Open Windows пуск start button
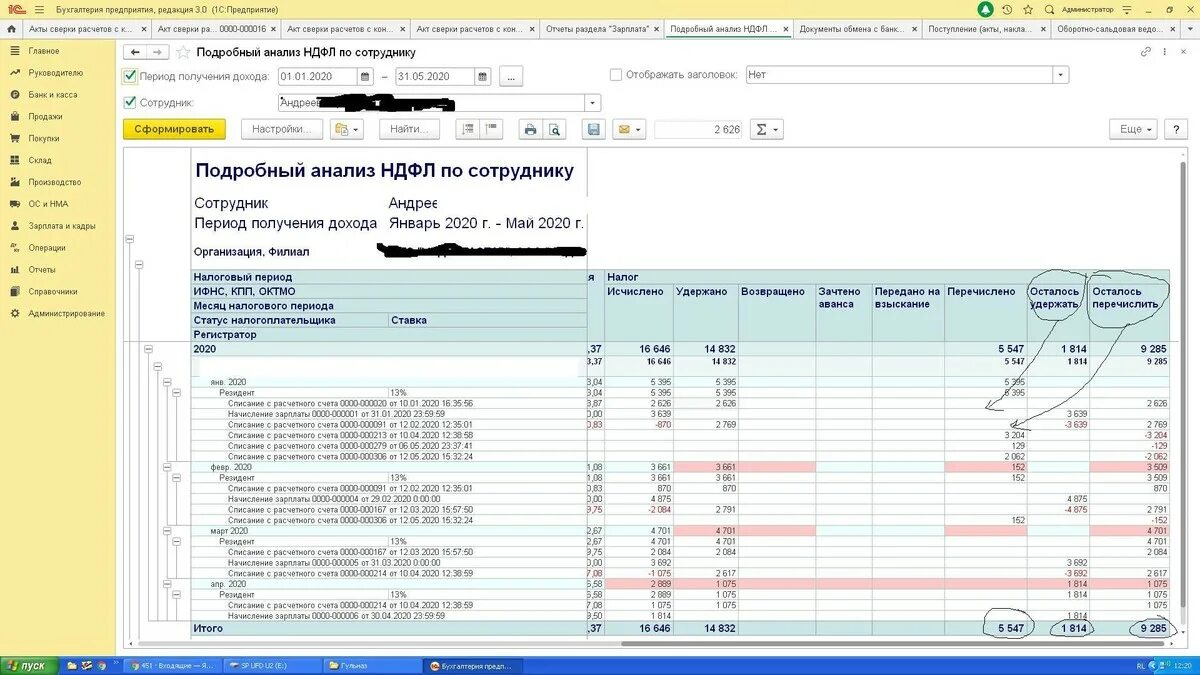1200x675 pixels. coord(29,666)
